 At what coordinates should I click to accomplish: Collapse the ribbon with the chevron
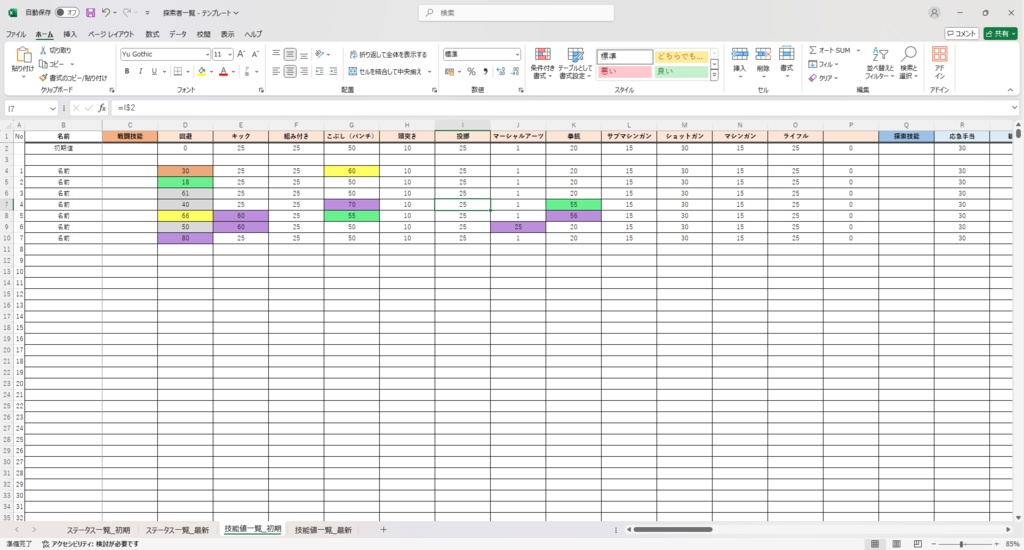[x=1010, y=90]
